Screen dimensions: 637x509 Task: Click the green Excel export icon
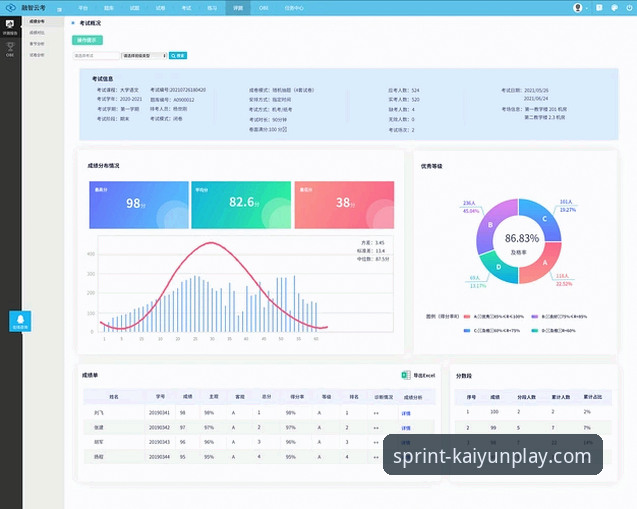tap(406, 375)
